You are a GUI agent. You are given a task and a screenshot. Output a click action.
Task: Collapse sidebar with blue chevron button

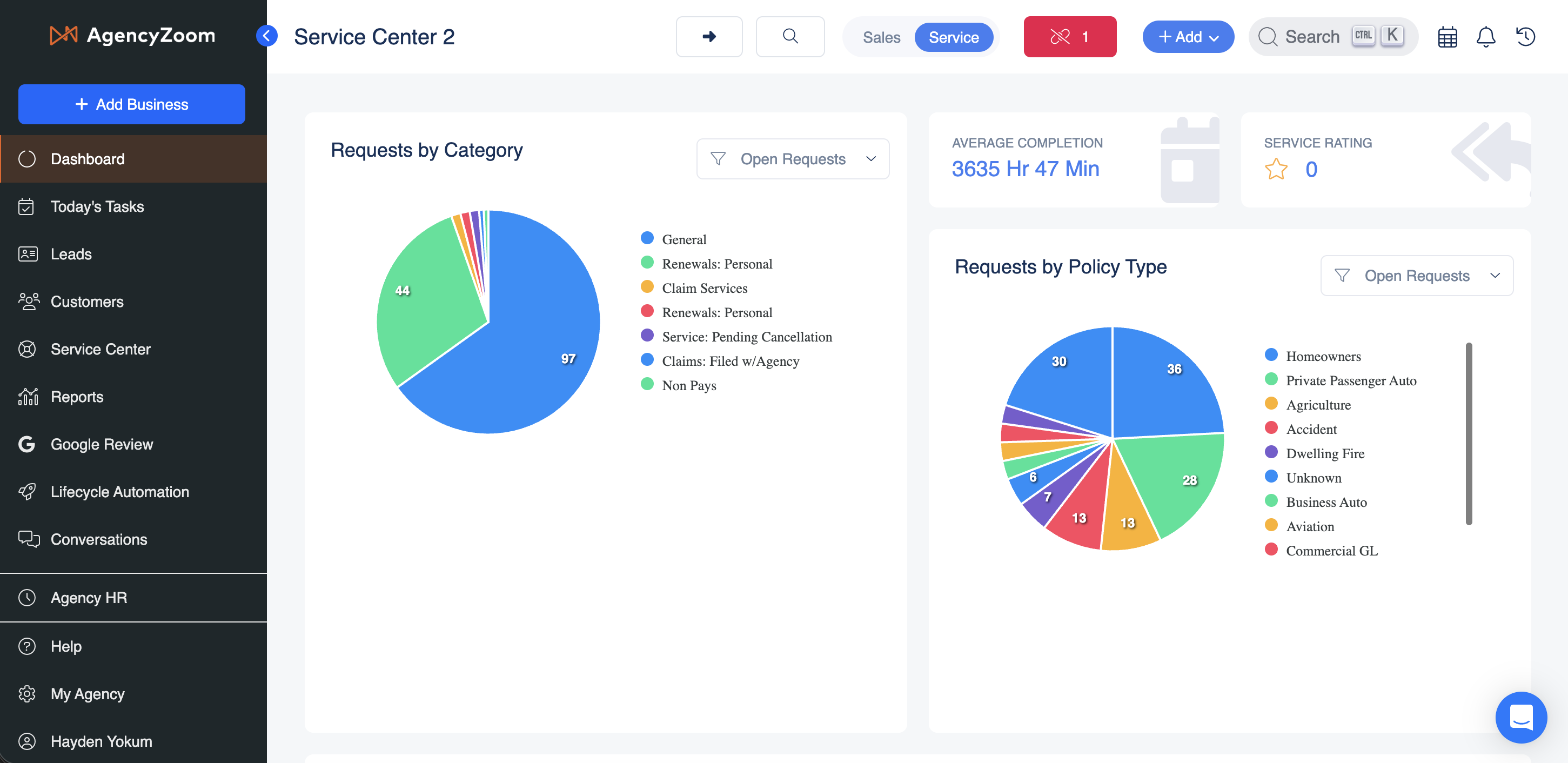(266, 36)
